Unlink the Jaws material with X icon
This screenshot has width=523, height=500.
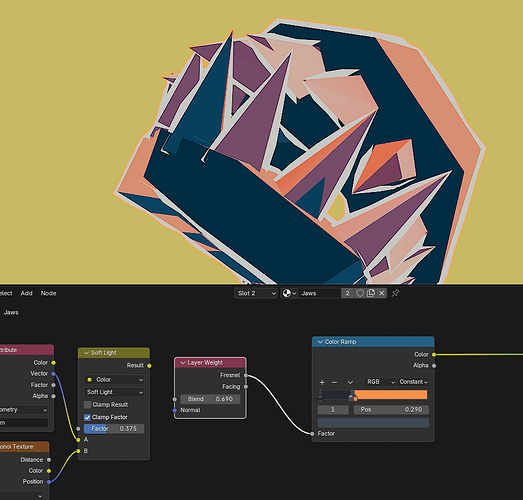382,293
